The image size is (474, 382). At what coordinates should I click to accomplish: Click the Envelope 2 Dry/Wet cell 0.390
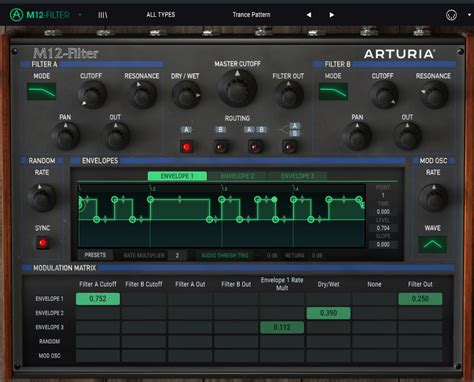click(x=328, y=313)
